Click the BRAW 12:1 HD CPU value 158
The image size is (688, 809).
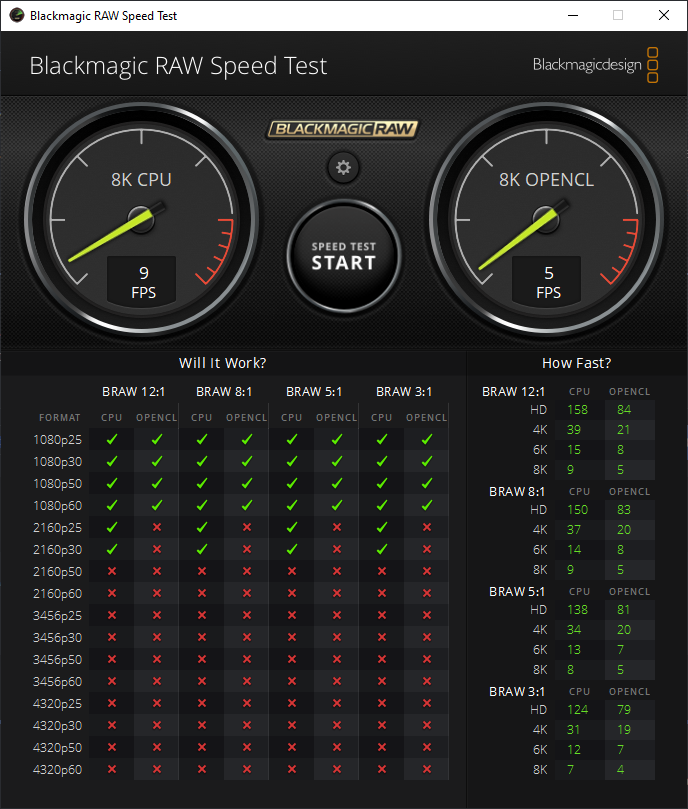578,410
